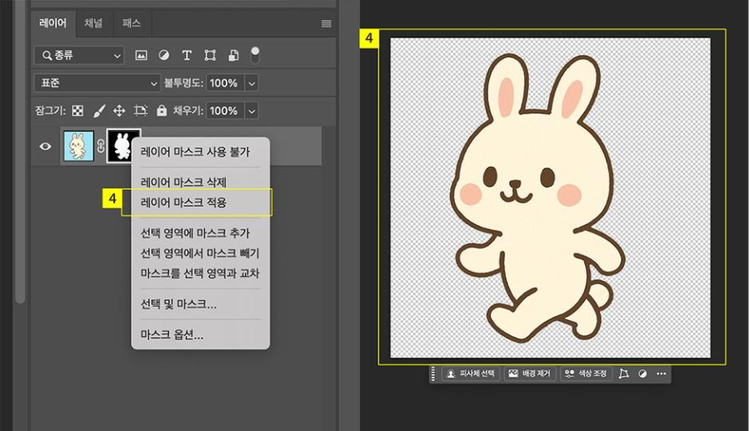Filter layers by smart object icon
Screen dimensions: 750x431
[233, 55]
